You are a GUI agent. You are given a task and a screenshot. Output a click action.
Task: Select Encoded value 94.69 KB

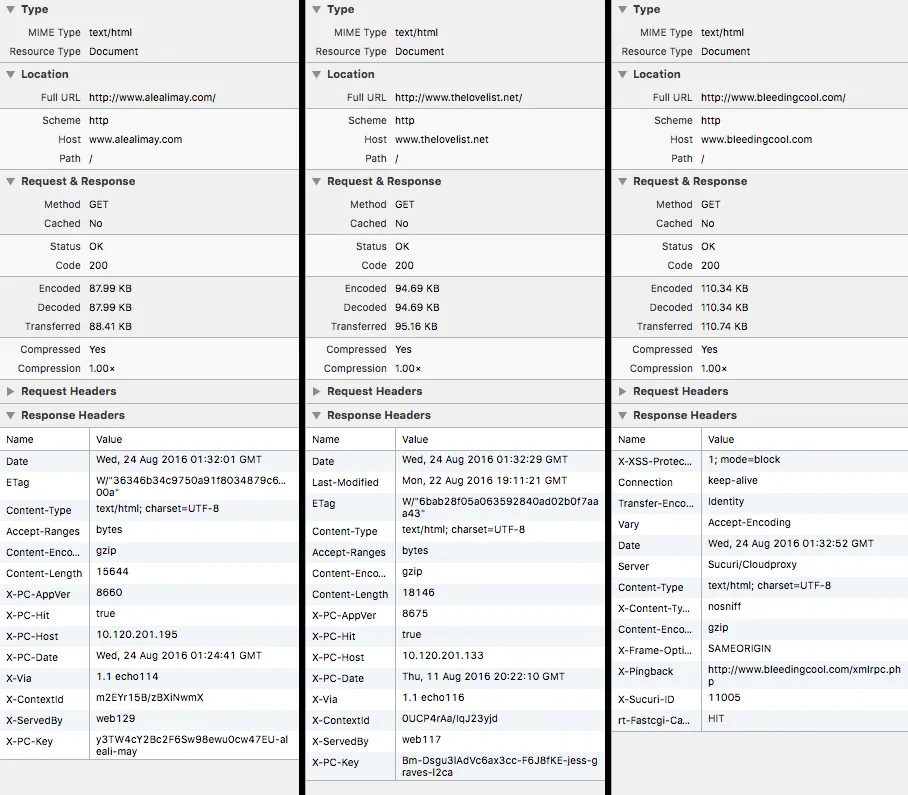pyautogui.click(x=417, y=288)
